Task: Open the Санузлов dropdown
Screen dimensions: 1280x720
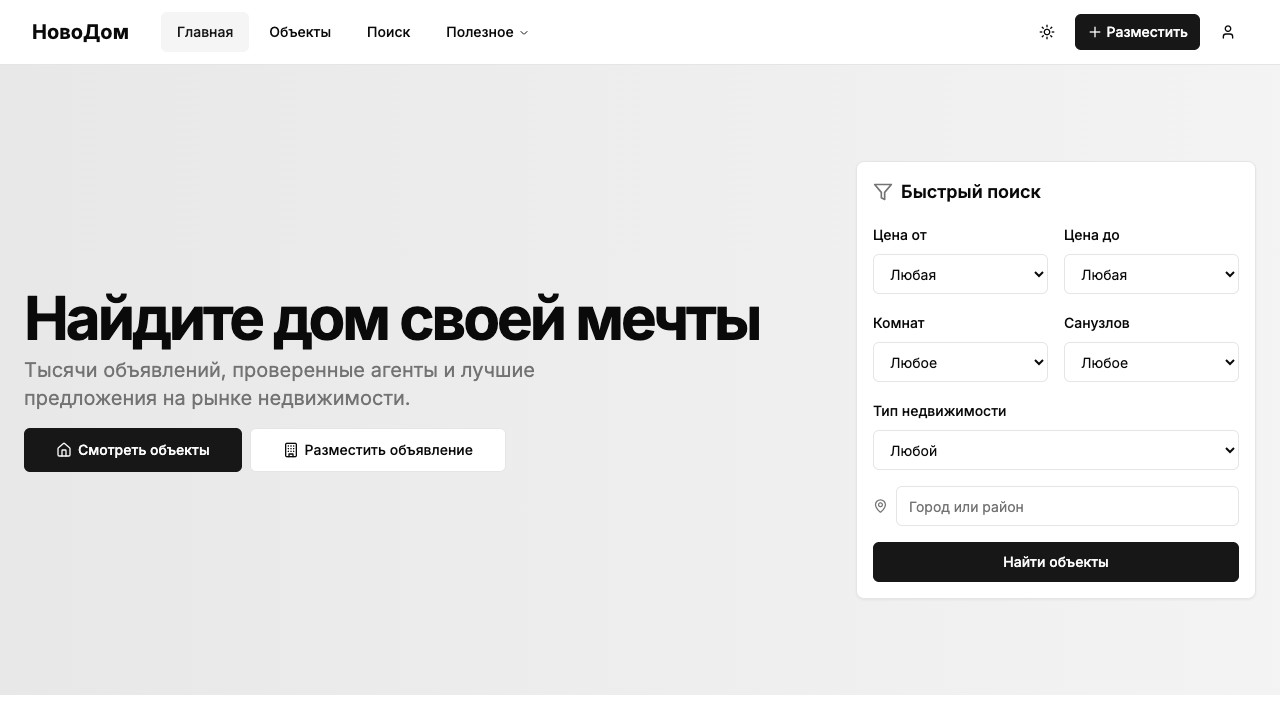Action: (1151, 362)
